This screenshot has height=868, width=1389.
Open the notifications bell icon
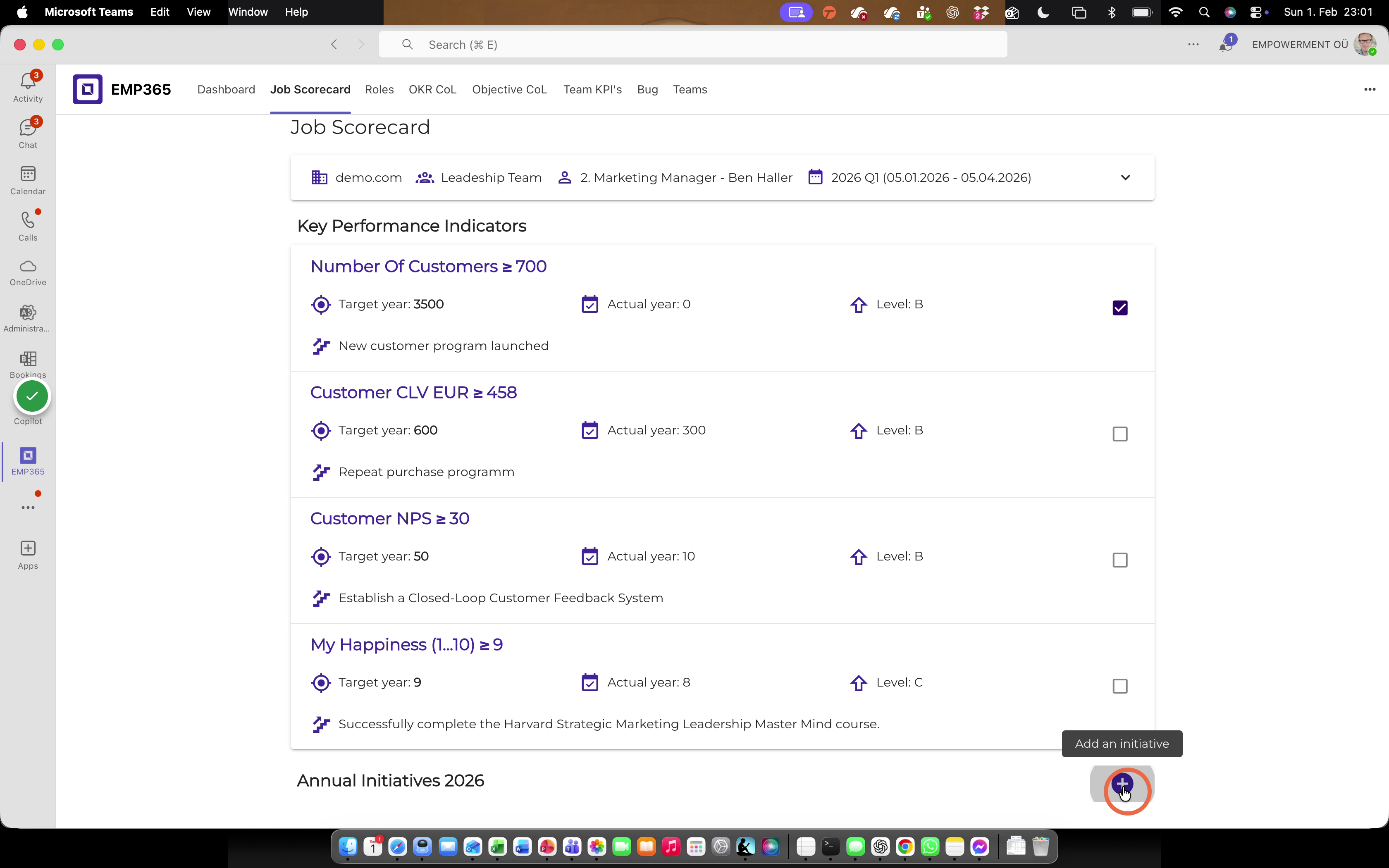(x=1226, y=45)
